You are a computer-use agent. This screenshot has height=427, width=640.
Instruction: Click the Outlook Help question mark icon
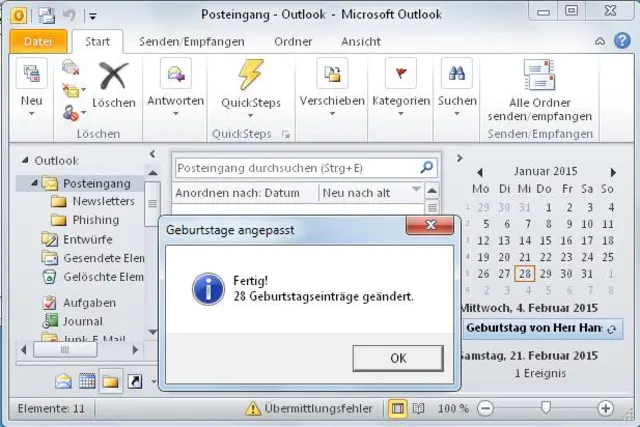(x=622, y=41)
